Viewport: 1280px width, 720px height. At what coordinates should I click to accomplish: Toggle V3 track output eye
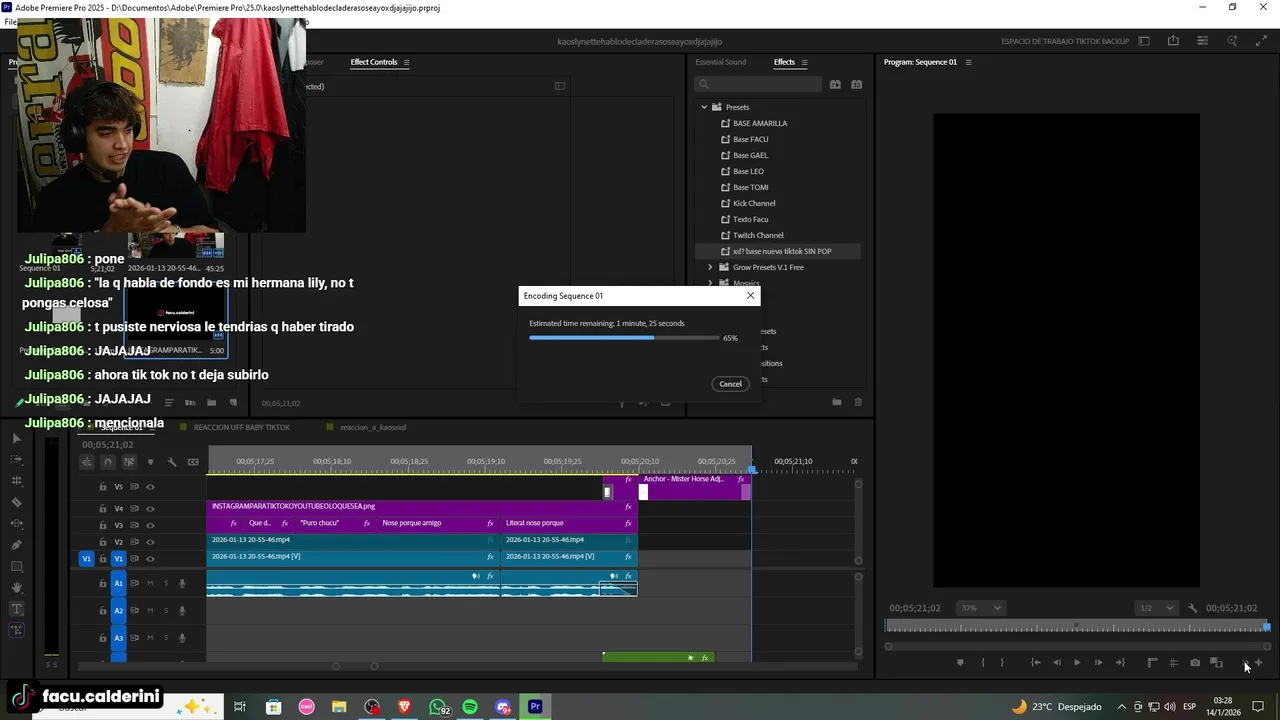tap(150, 525)
